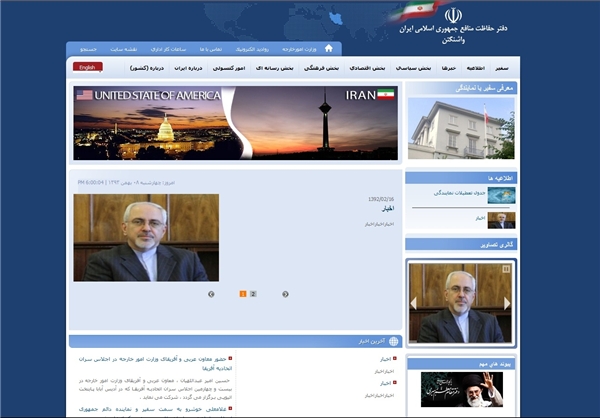This screenshot has width=600, height=418.
Task: Click thumbnail beside جدول تعطیلات نمایندگی
Action: [x=501, y=195]
